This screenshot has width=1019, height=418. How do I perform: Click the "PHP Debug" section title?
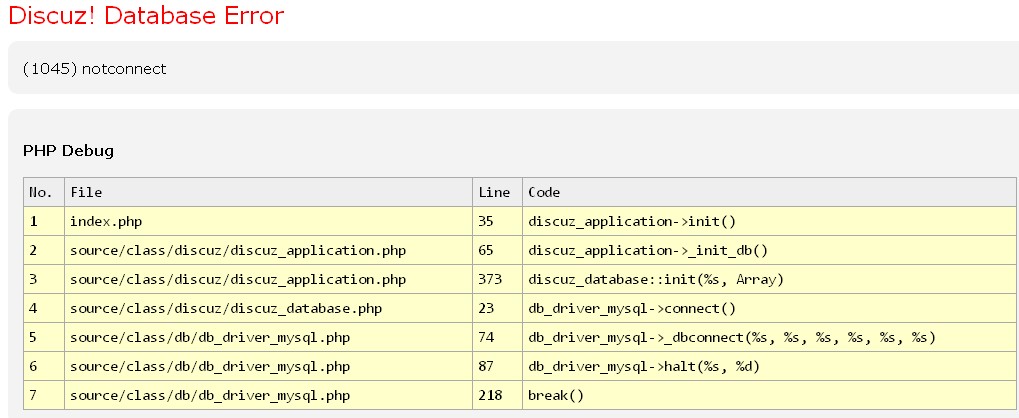coord(68,151)
